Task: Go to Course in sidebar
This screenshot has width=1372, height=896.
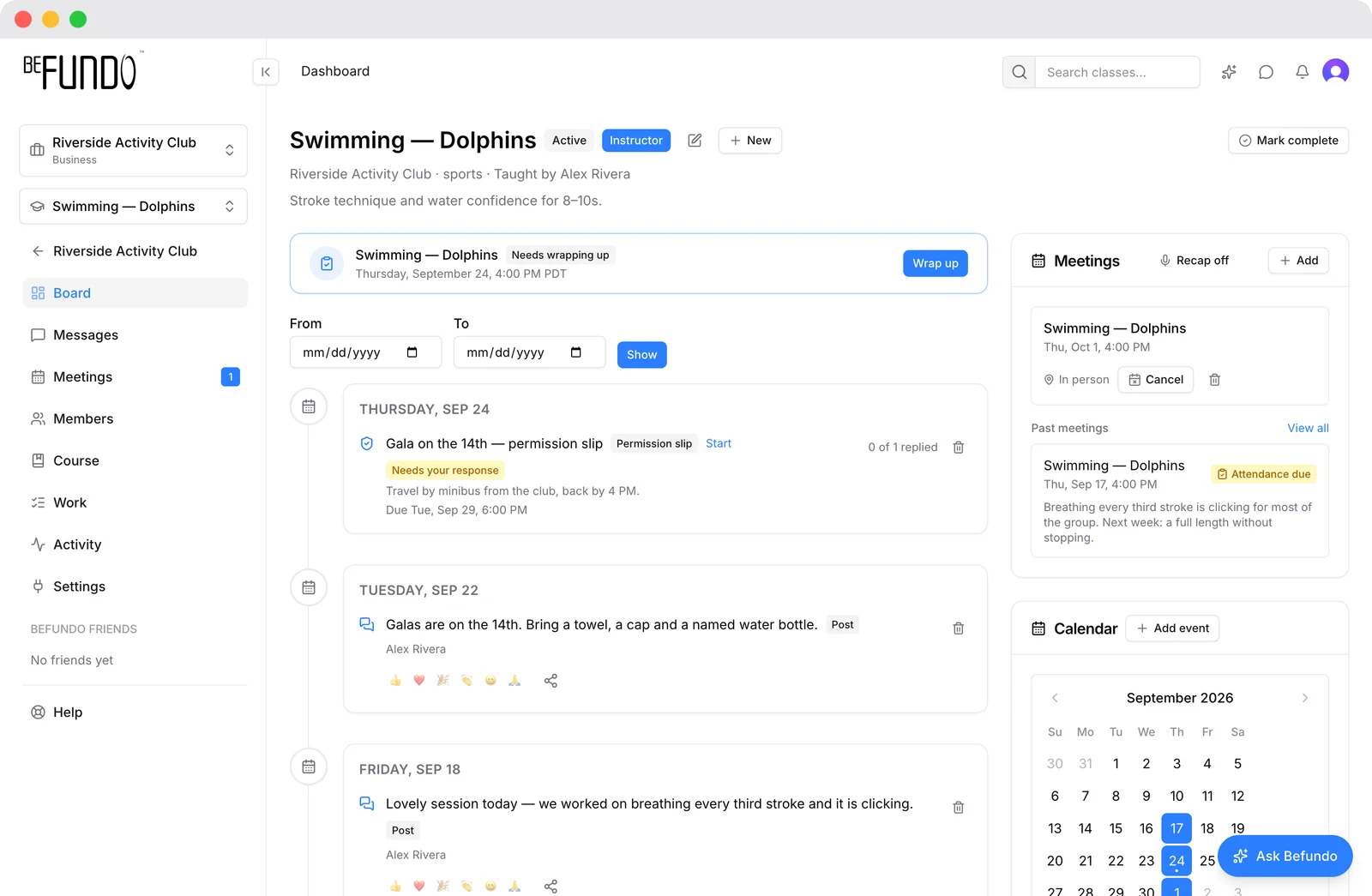Action: click(135, 461)
